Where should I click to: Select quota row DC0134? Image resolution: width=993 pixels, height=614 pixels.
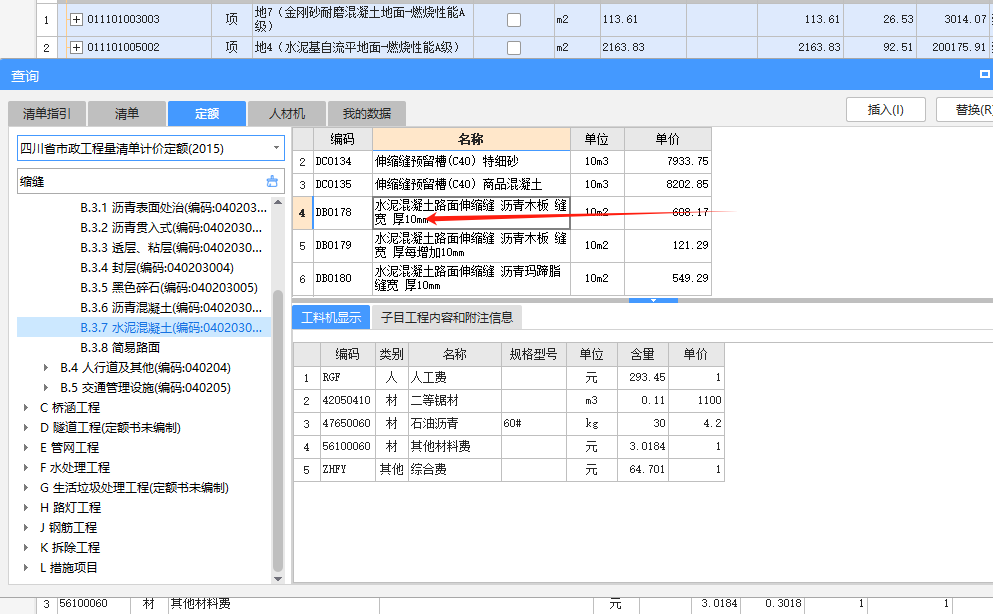pyautogui.click(x=502, y=161)
